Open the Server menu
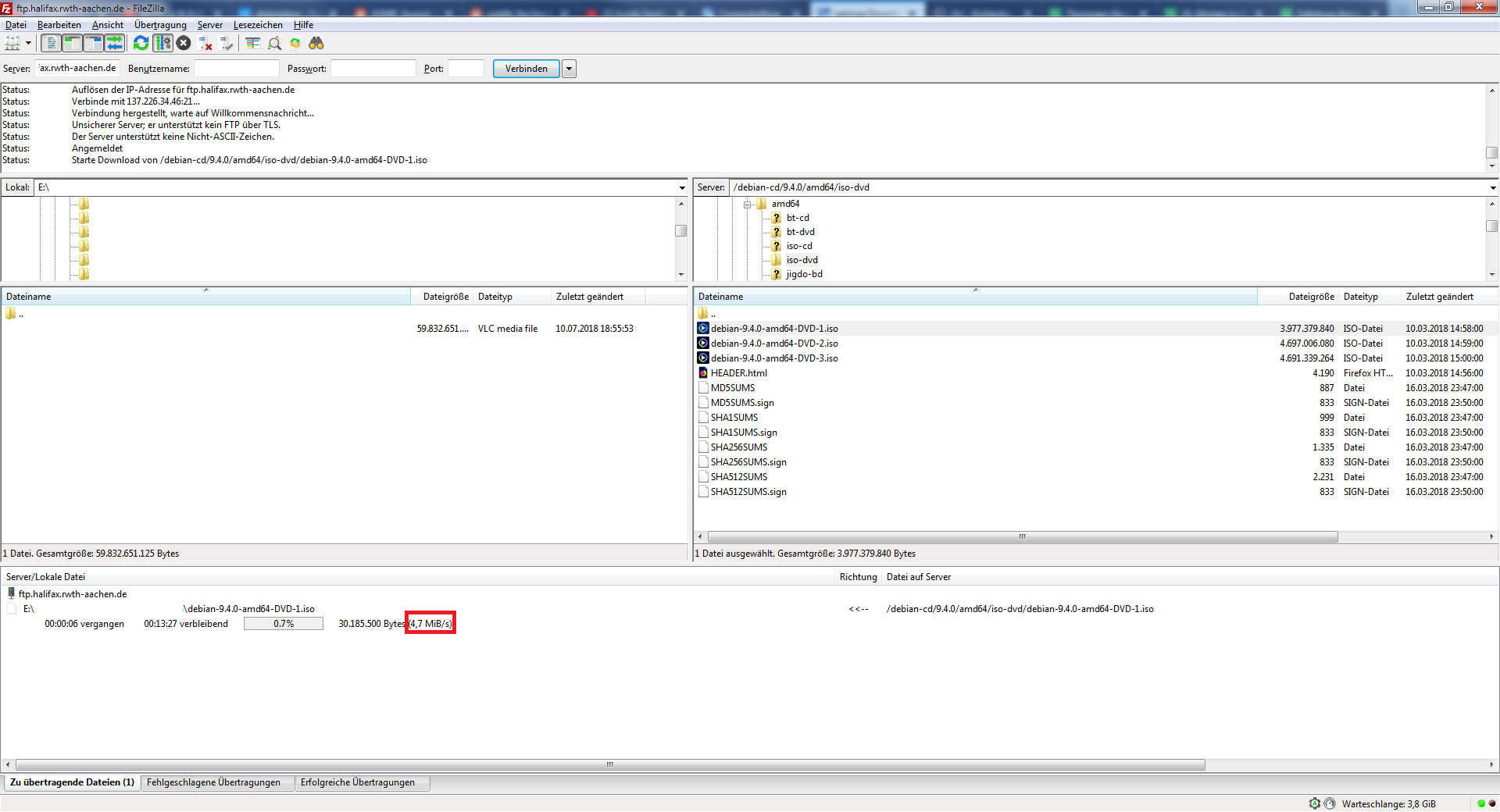The height and width of the screenshot is (812, 1500). tap(210, 25)
